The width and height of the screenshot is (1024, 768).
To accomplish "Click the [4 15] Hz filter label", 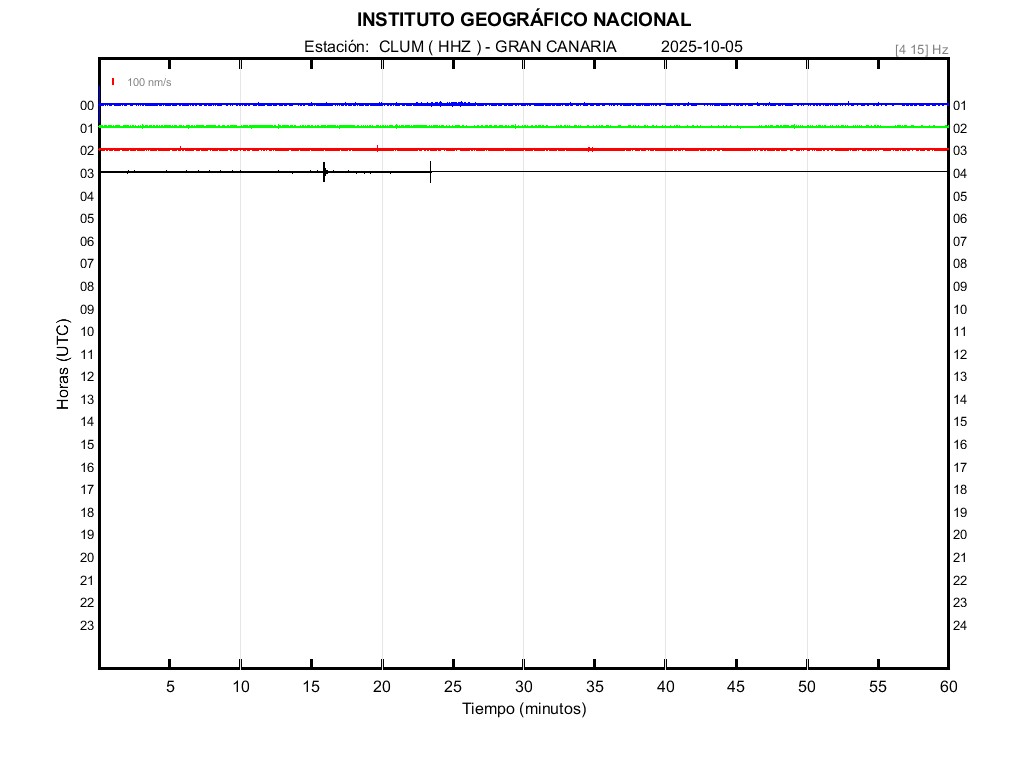I will click(921, 49).
